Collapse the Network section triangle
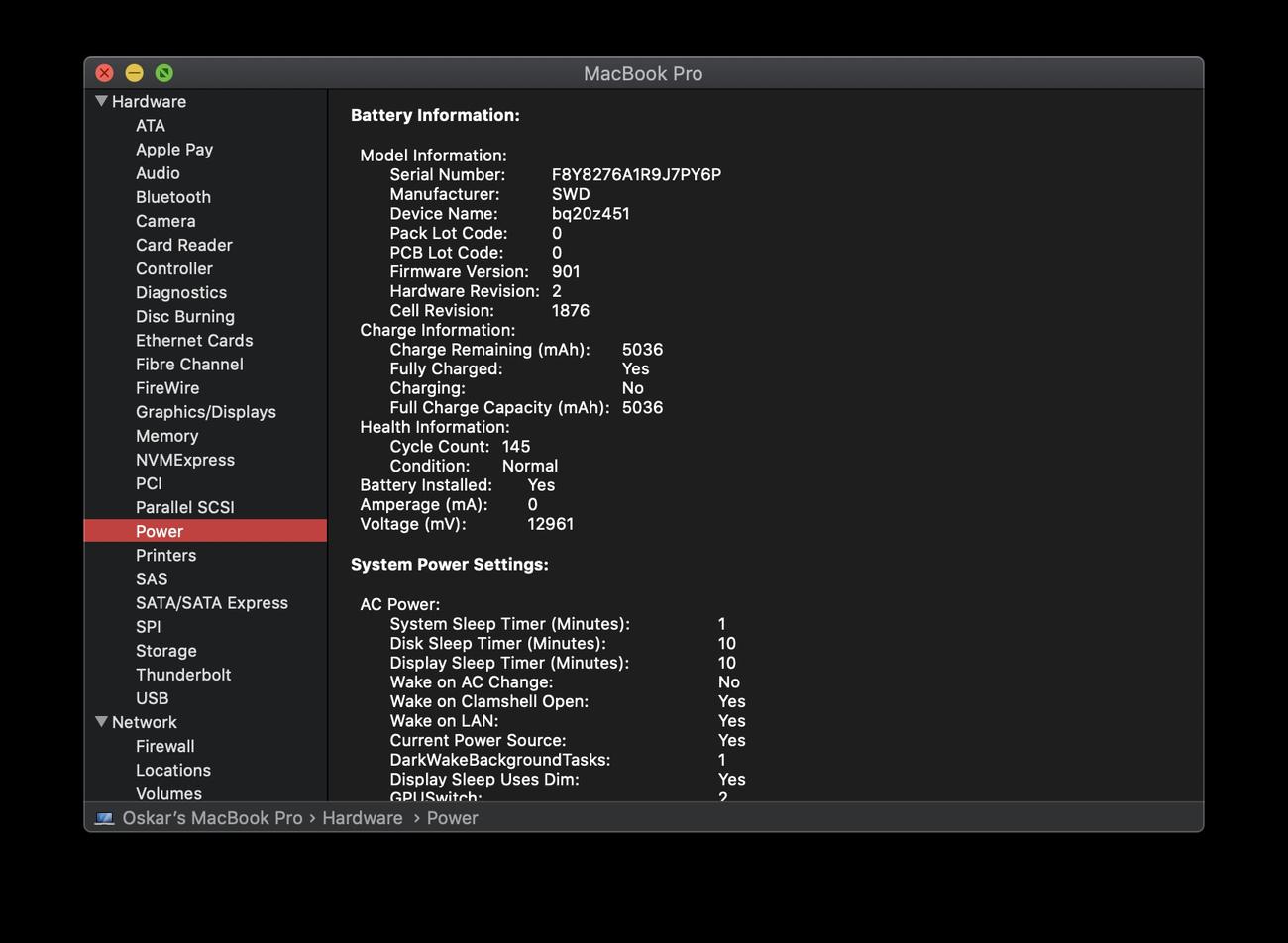The height and width of the screenshot is (943, 1288). pyautogui.click(x=101, y=722)
